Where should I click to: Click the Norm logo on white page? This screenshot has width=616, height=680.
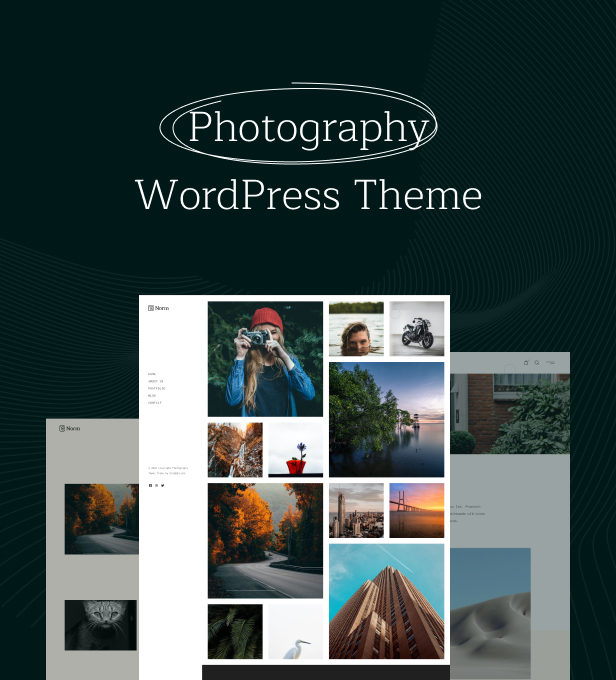click(158, 308)
